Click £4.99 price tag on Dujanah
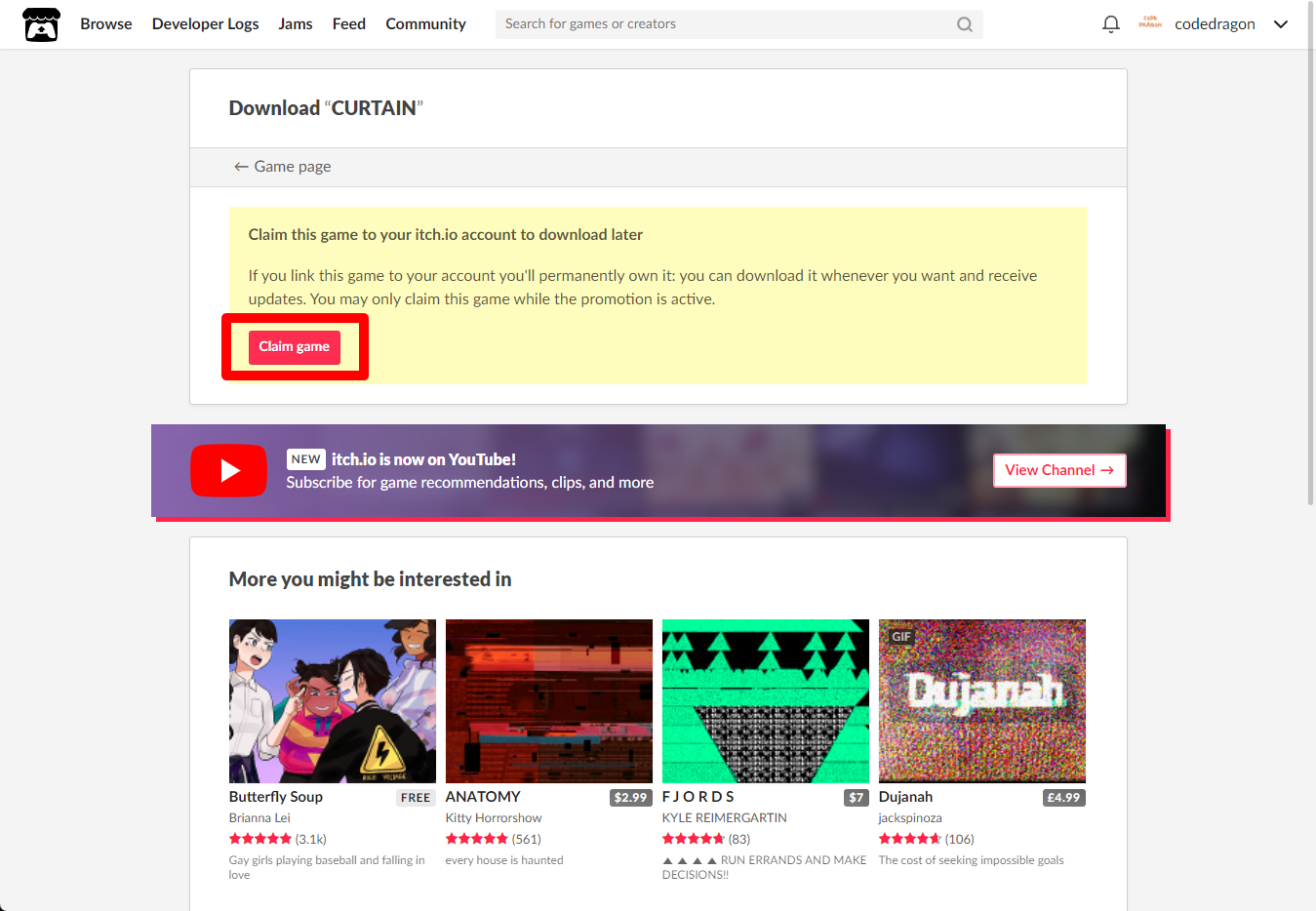Viewport: 1316px width, 911px height. [1063, 798]
